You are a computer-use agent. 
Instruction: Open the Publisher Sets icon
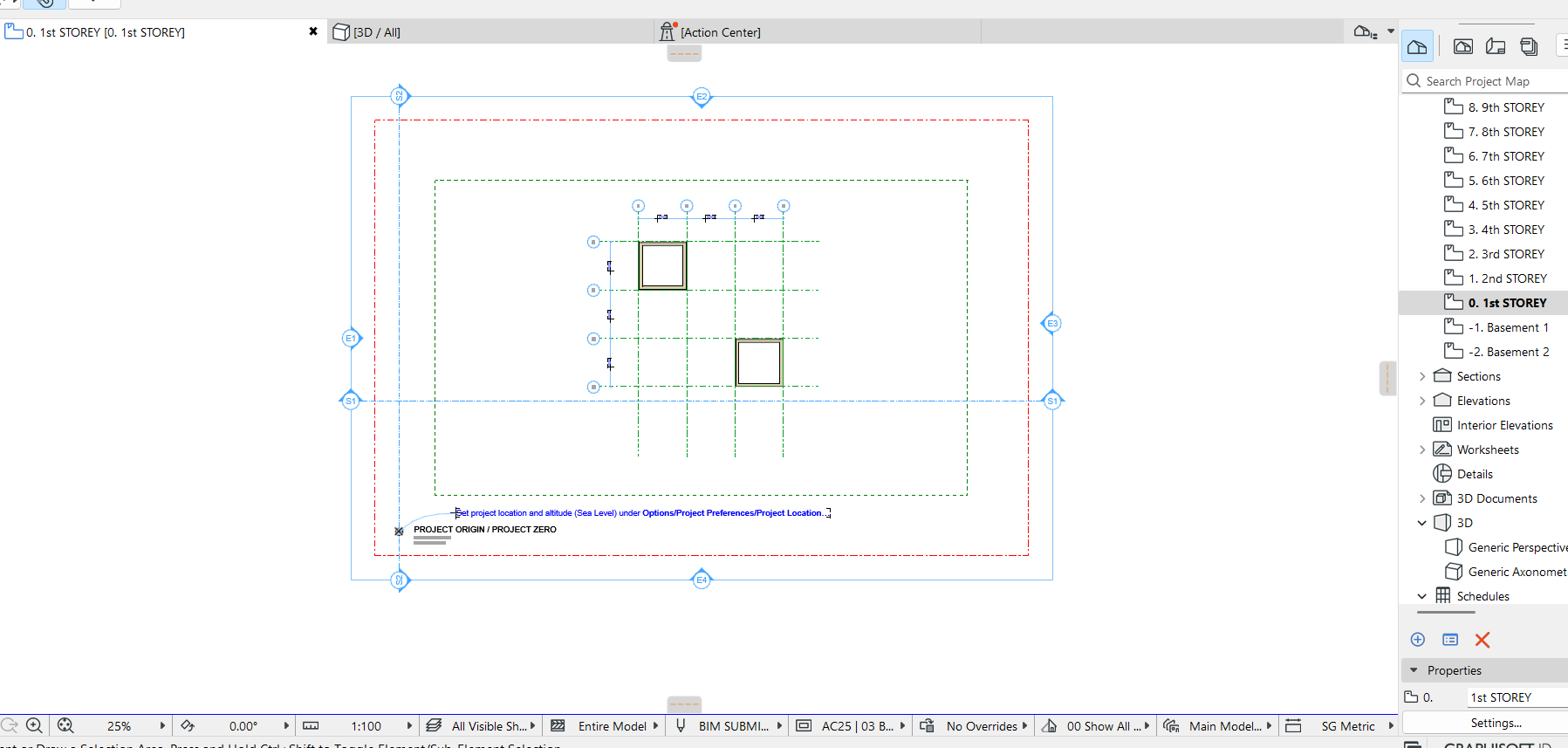1529,46
